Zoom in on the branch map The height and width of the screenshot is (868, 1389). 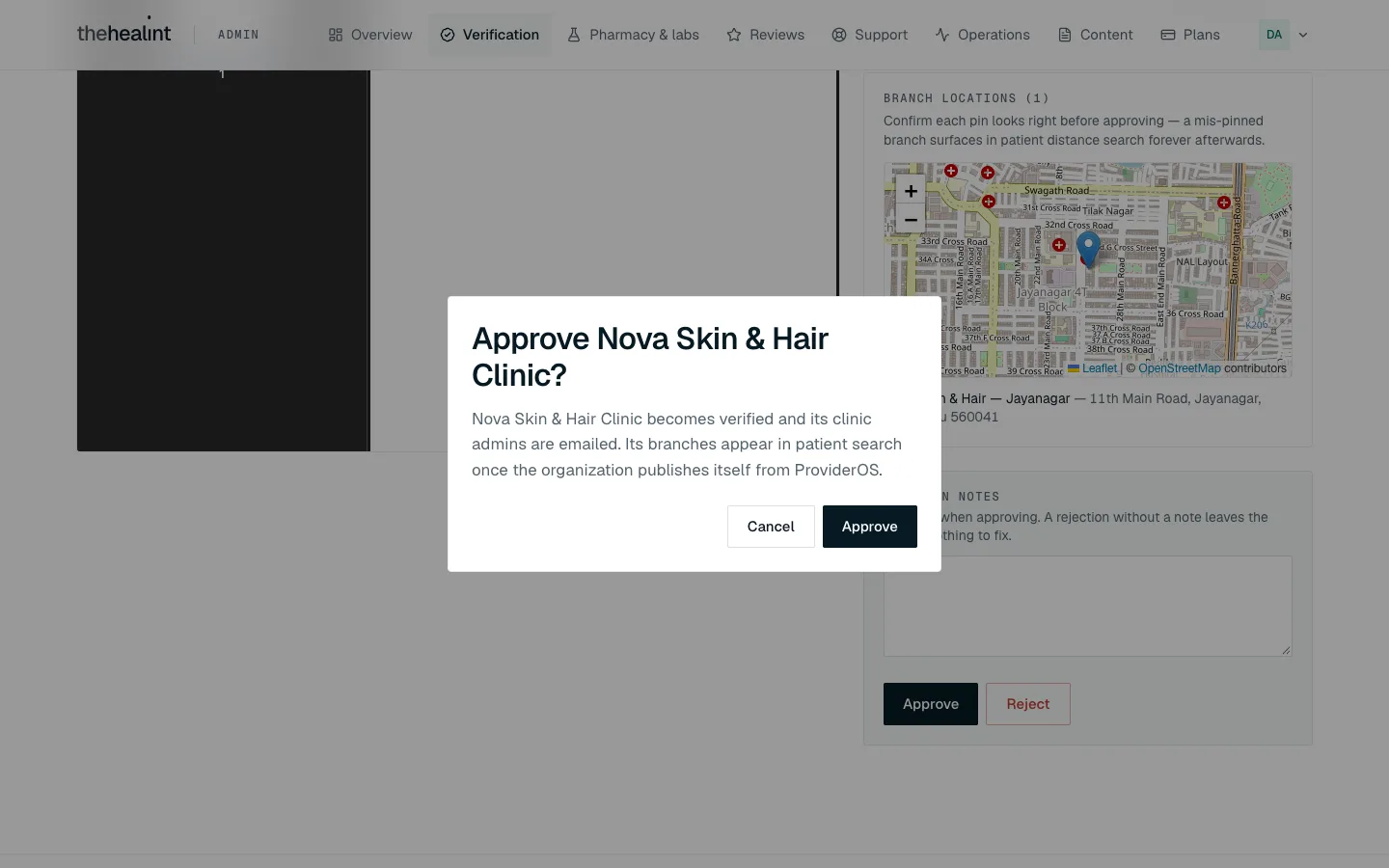[x=911, y=191]
